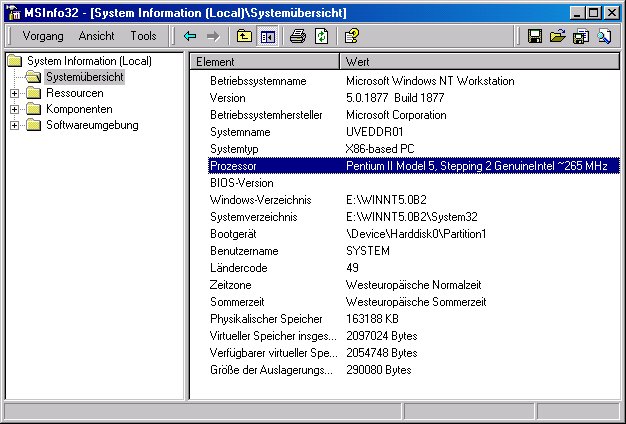Open the Ansicht menu
Screen dimensions: 626x424
[96, 36]
